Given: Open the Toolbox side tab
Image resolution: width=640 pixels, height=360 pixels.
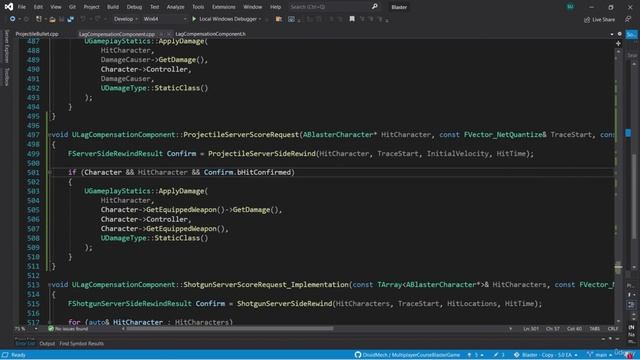Looking at the screenshot, I should [6, 77].
